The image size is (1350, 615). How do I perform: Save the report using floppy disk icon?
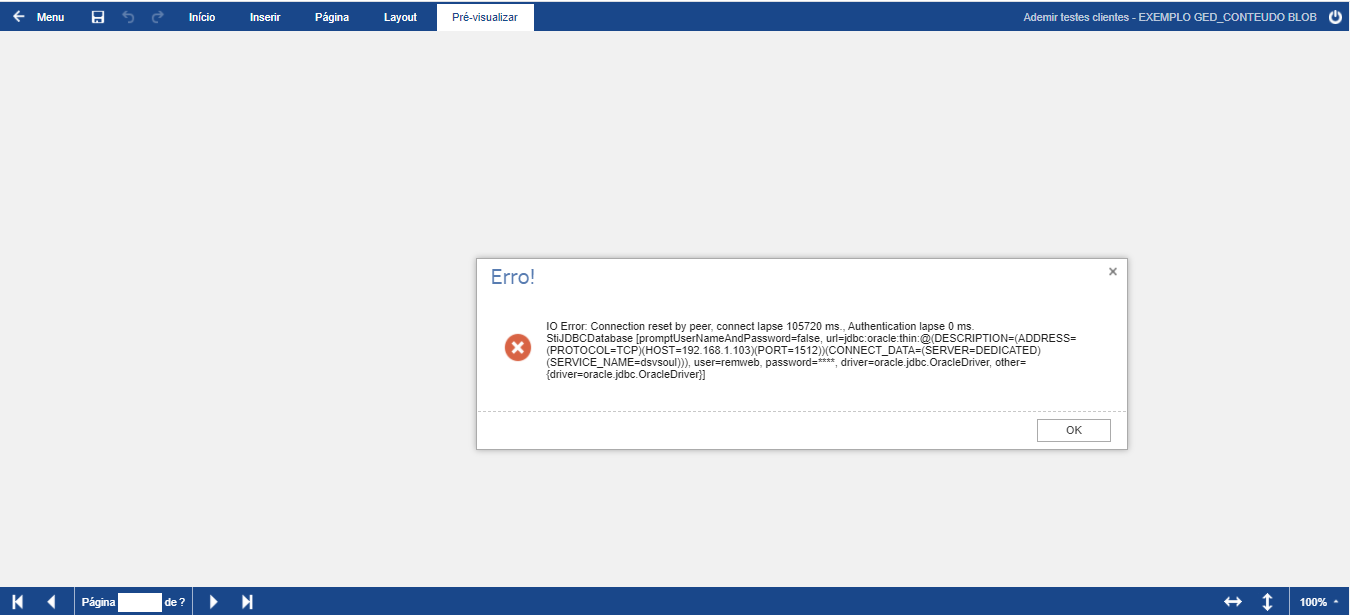point(98,17)
